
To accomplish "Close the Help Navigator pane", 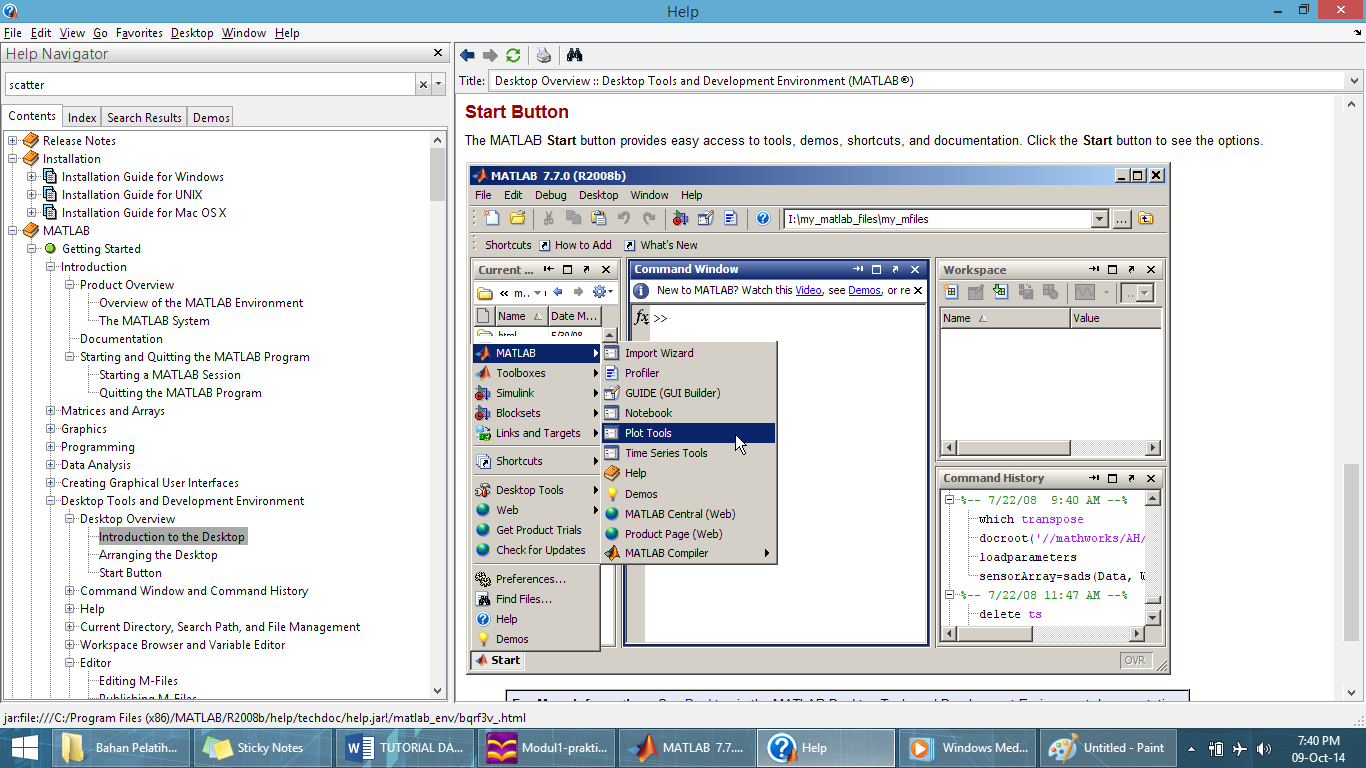I will tap(438, 53).
